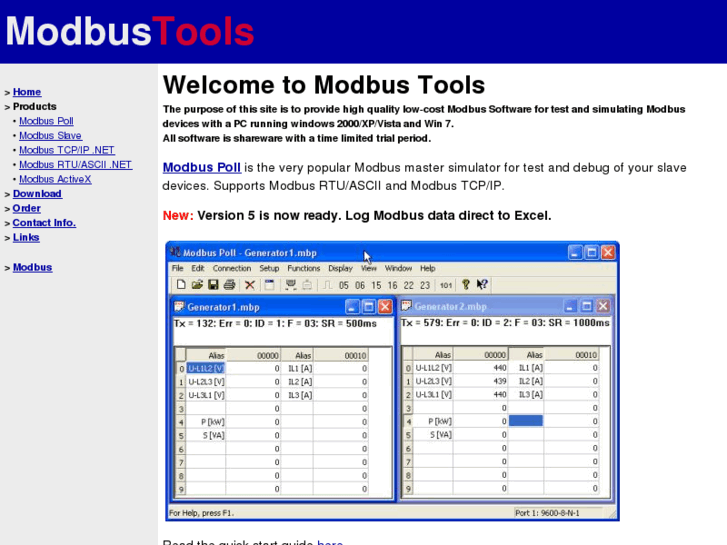727x545 pixels.
Task: Select function 16 toolbar button
Action: 392,285
